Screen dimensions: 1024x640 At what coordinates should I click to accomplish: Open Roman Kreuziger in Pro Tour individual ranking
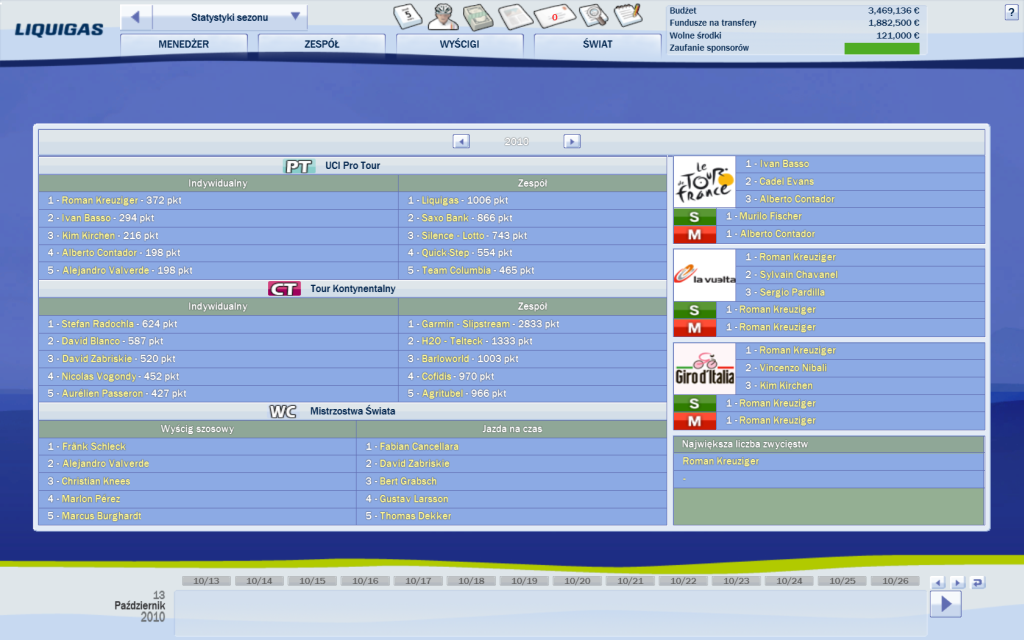tap(100, 200)
